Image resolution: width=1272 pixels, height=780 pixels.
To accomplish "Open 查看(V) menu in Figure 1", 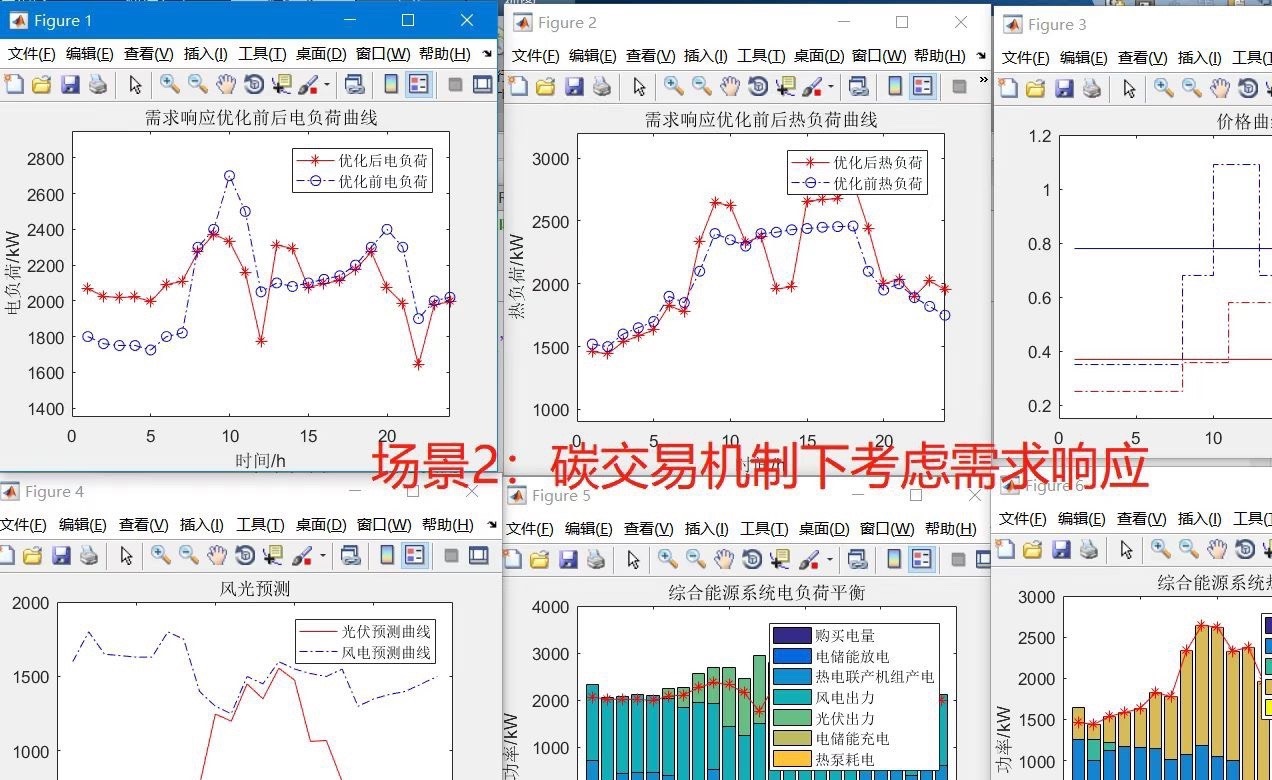I will (x=149, y=54).
